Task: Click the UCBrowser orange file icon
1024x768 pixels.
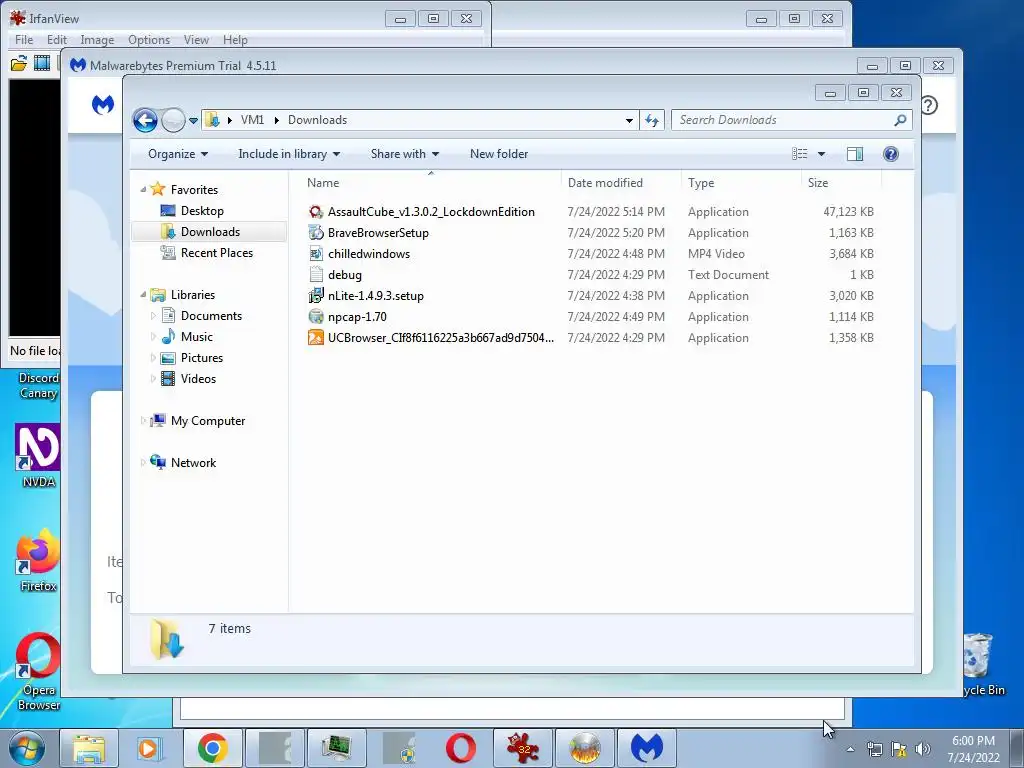Action: tap(316, 338)
